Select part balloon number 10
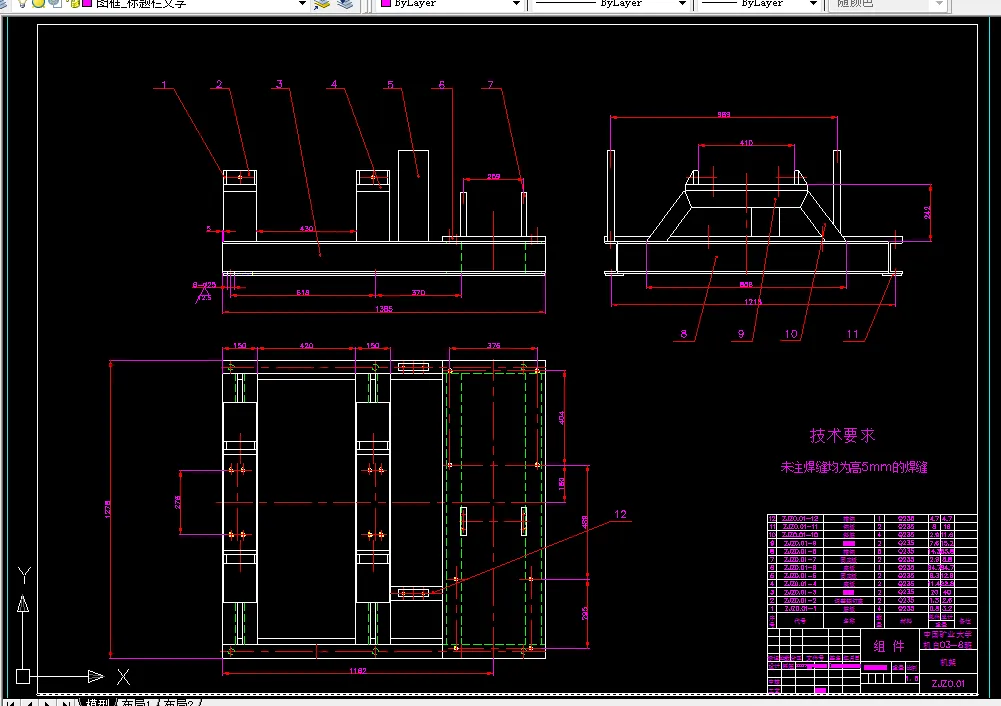 (791, 333)
